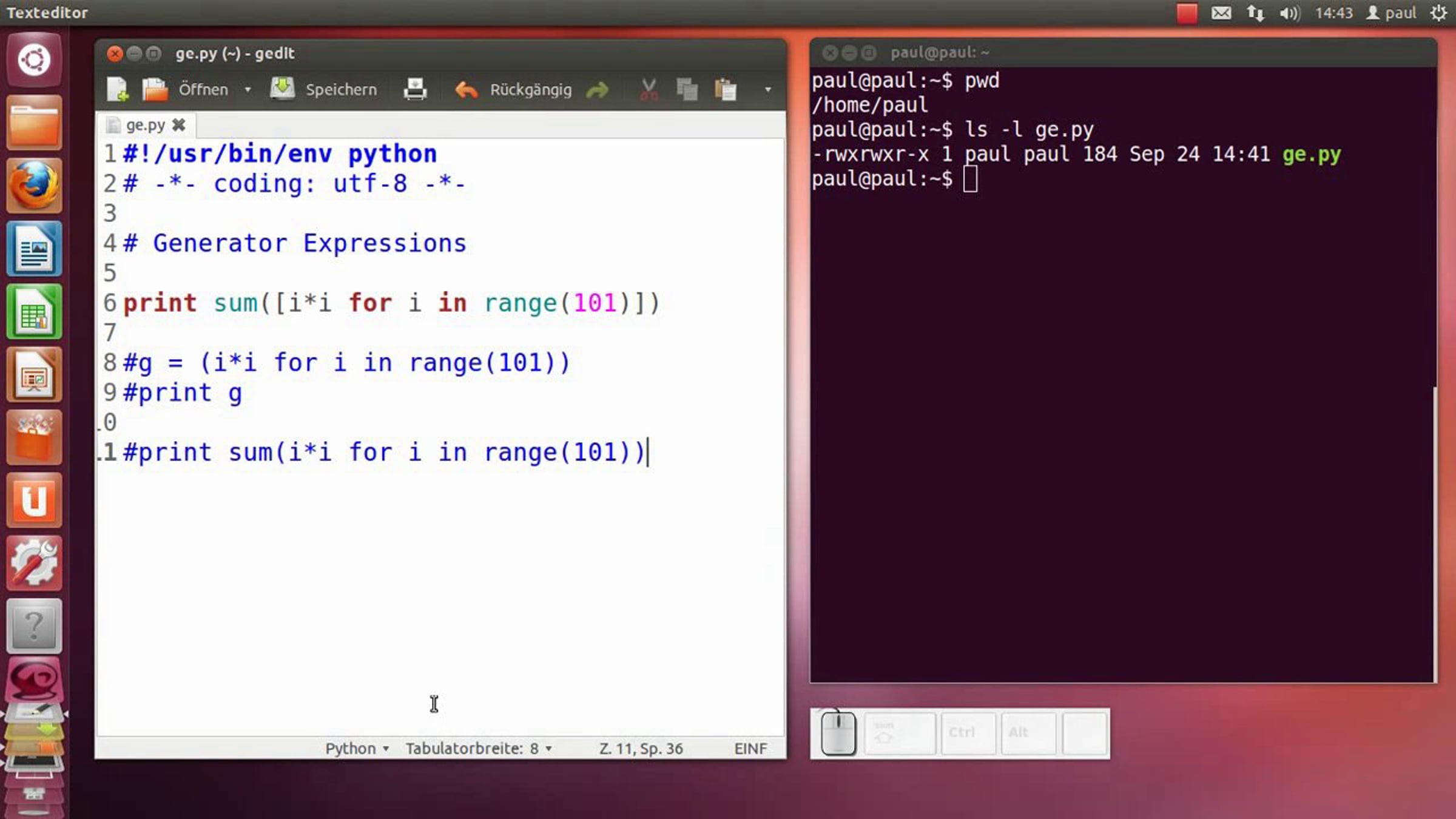Image resolution: width=1456 pixels, height=819 pixels.
Task: Click the terminal scrollbar
Action: tap(1434, 534)
